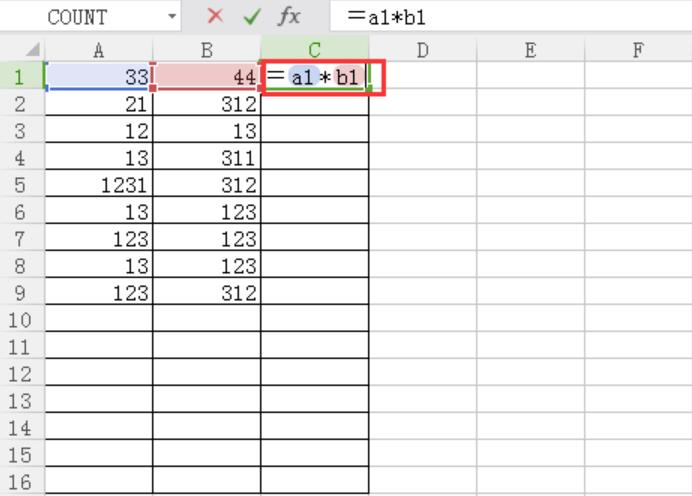The width and height of the screenshot is (692, 496).
Task: Click cell B6 containing 123
Action: (x=207, y=210)
